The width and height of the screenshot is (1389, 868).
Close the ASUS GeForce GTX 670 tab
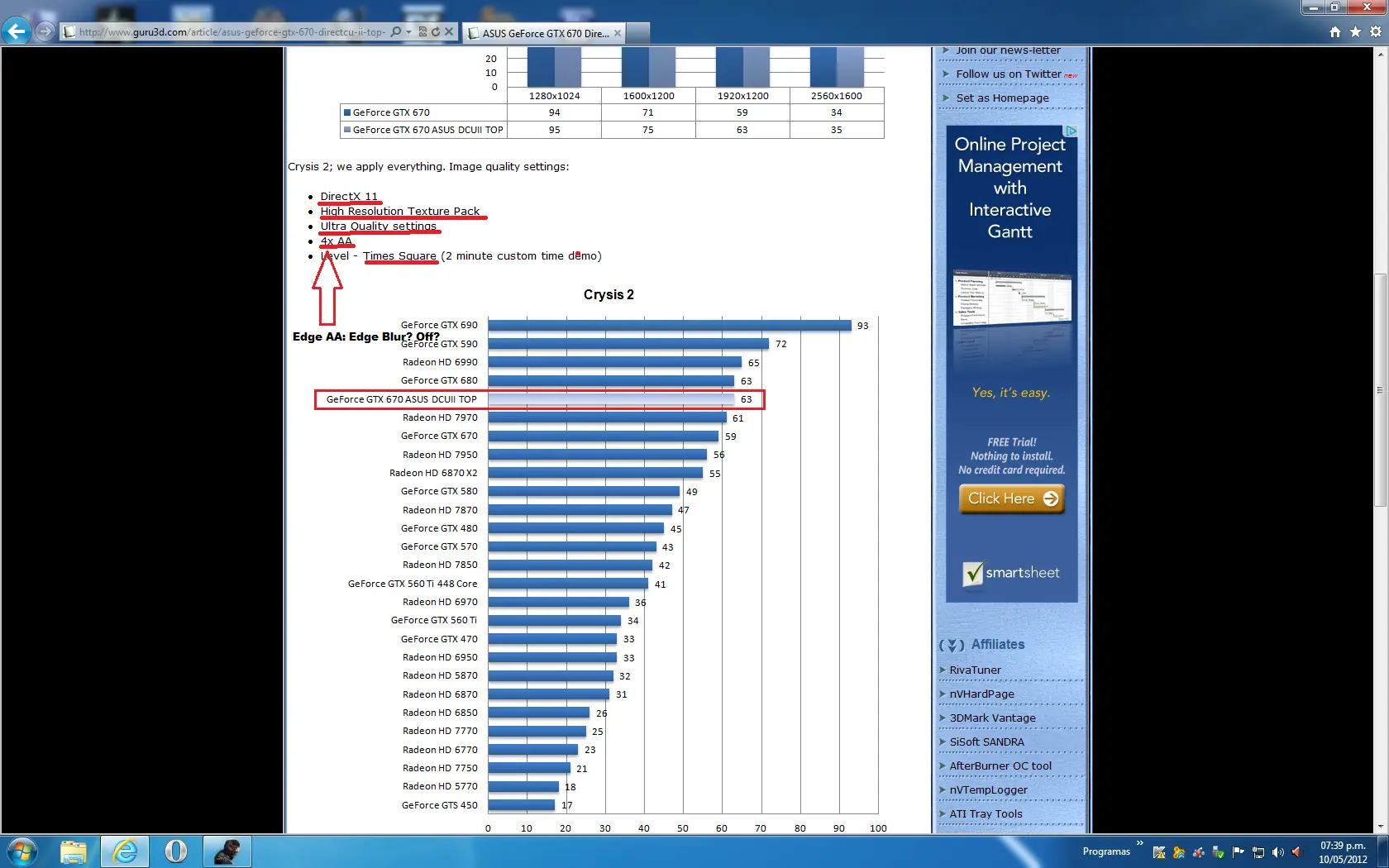click(617, 33)
